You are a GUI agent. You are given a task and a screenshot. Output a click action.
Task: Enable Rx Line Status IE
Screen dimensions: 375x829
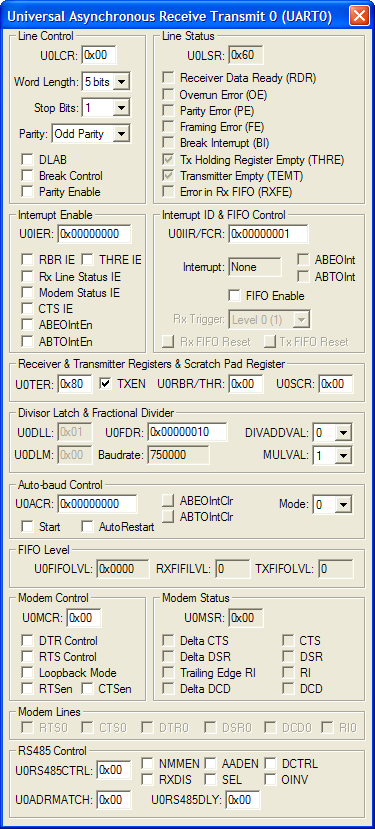(x=27, y=276)
